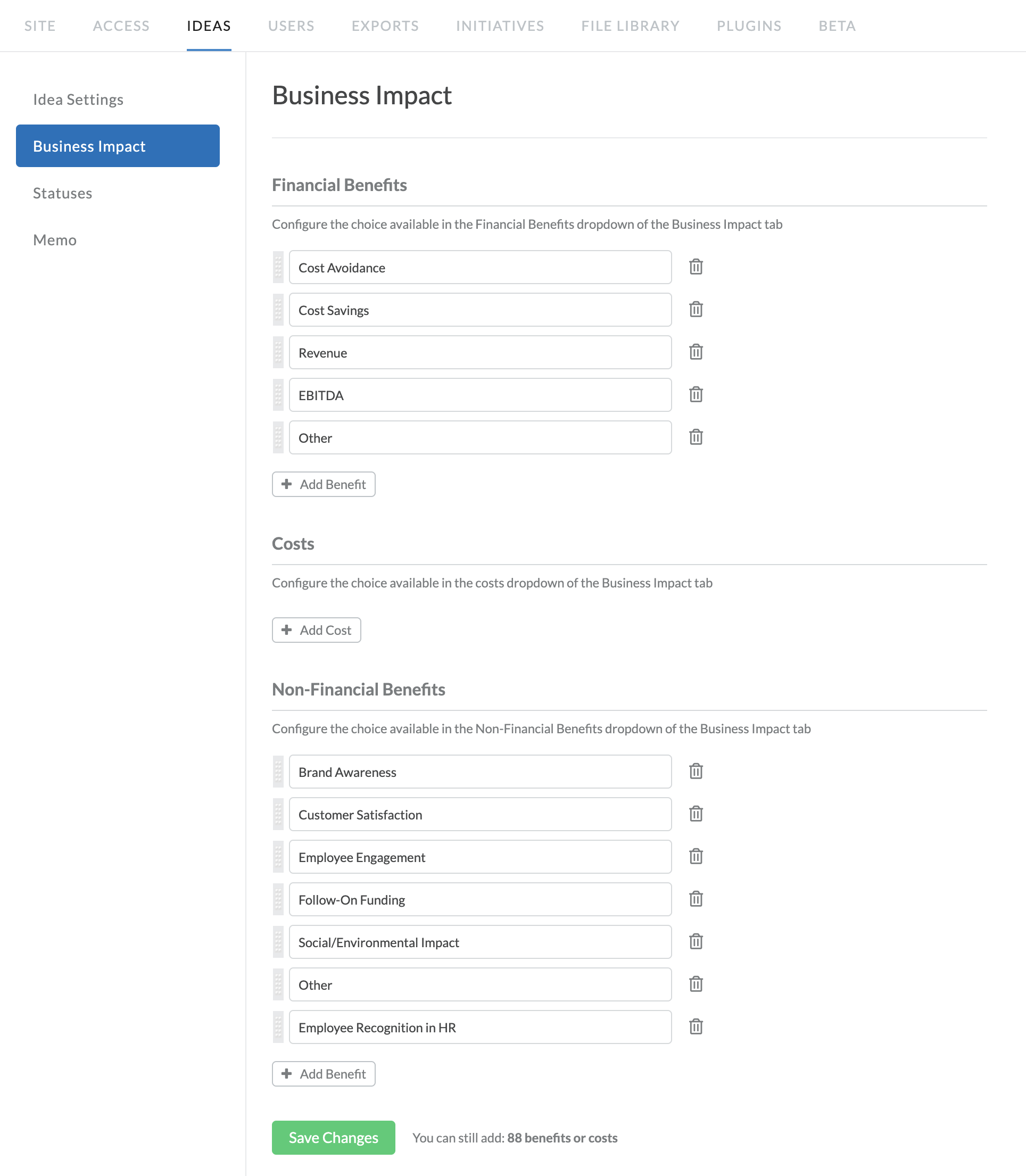
Task: Delete the Social/Environmental Impact benefit
Action: (x=696, y=942)
